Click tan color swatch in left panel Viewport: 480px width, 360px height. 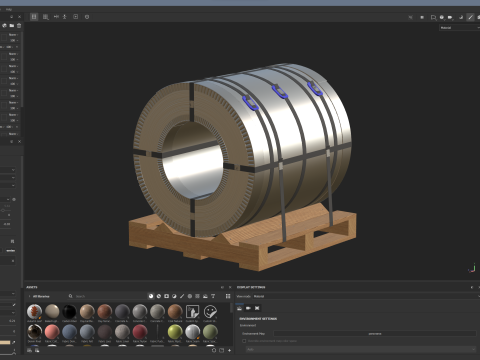(5, 342)
